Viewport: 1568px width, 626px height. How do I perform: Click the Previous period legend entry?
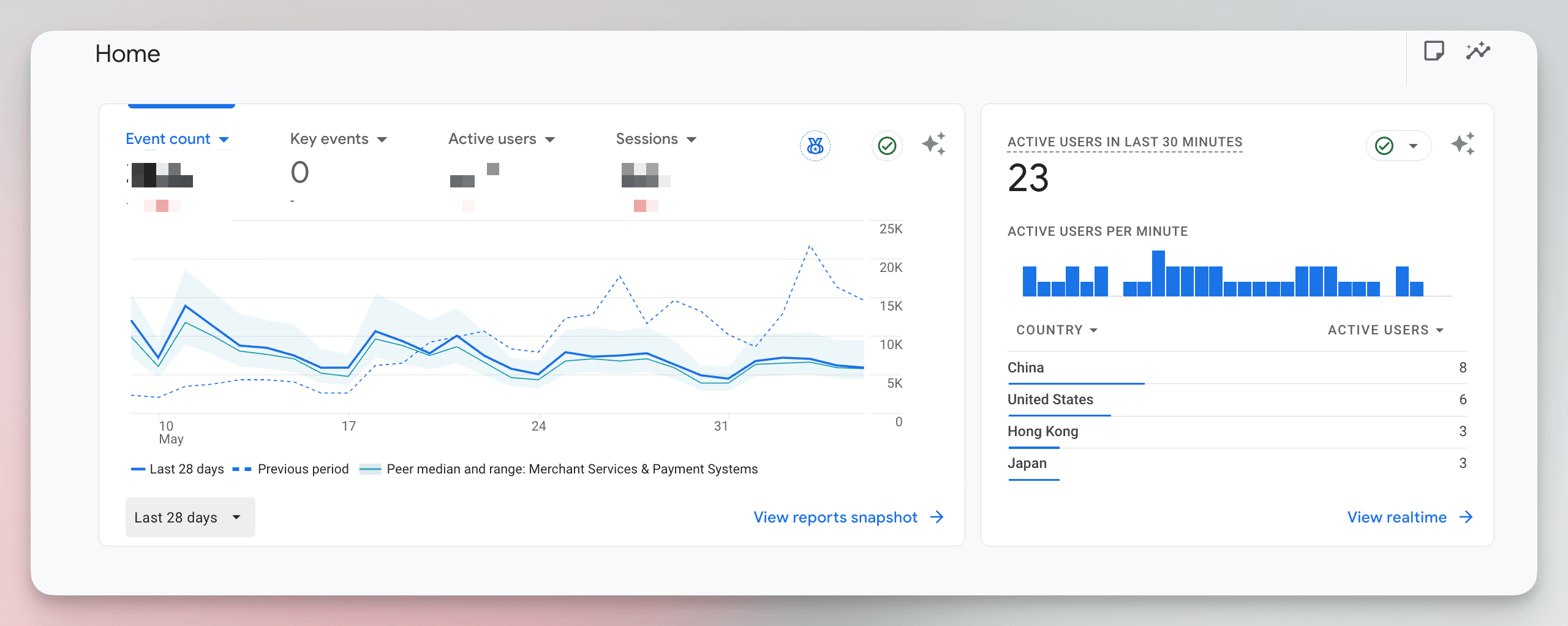pyautogui.click(x=291, y=469)
